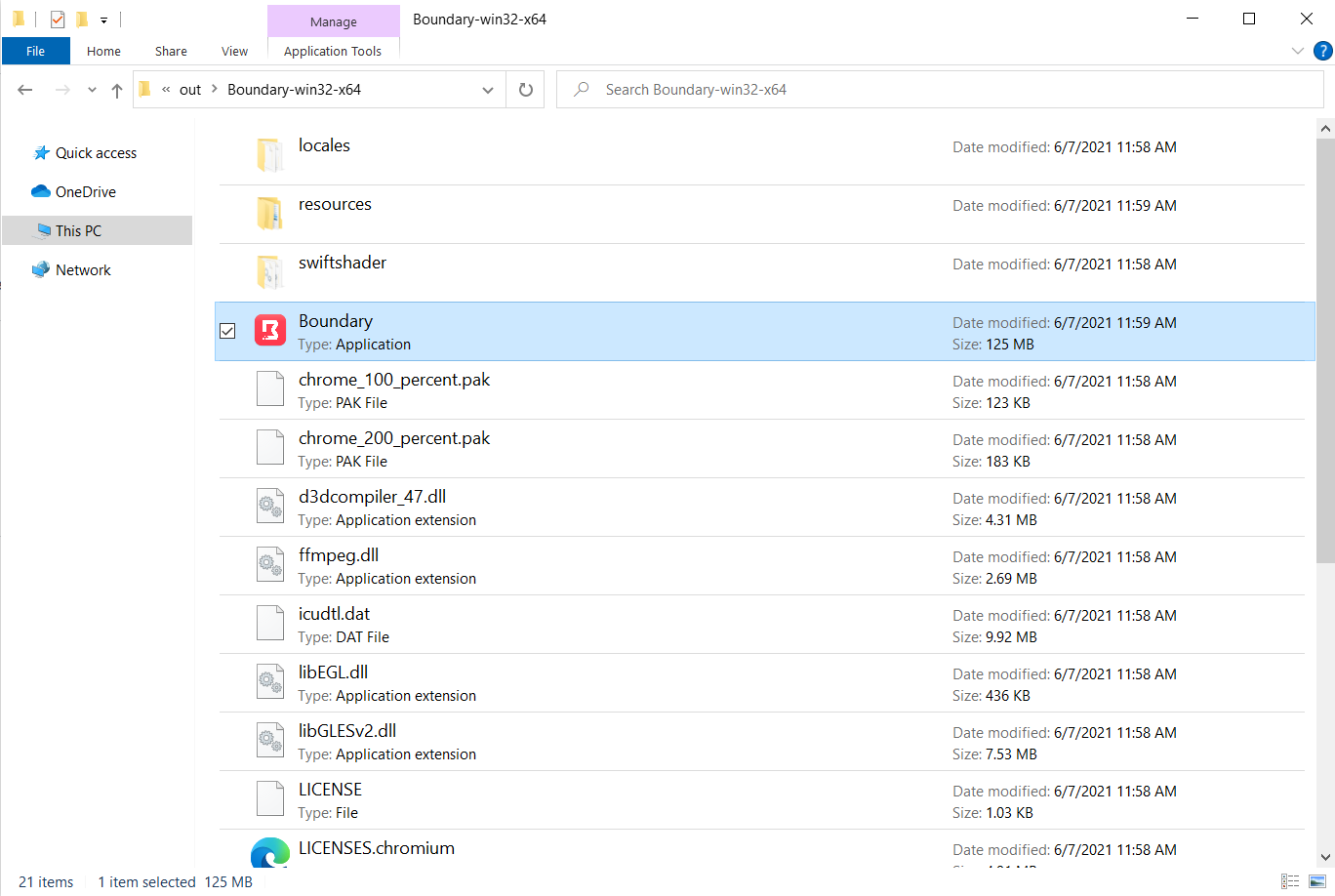Click the Quick access star icon

(x=41, y=153)
